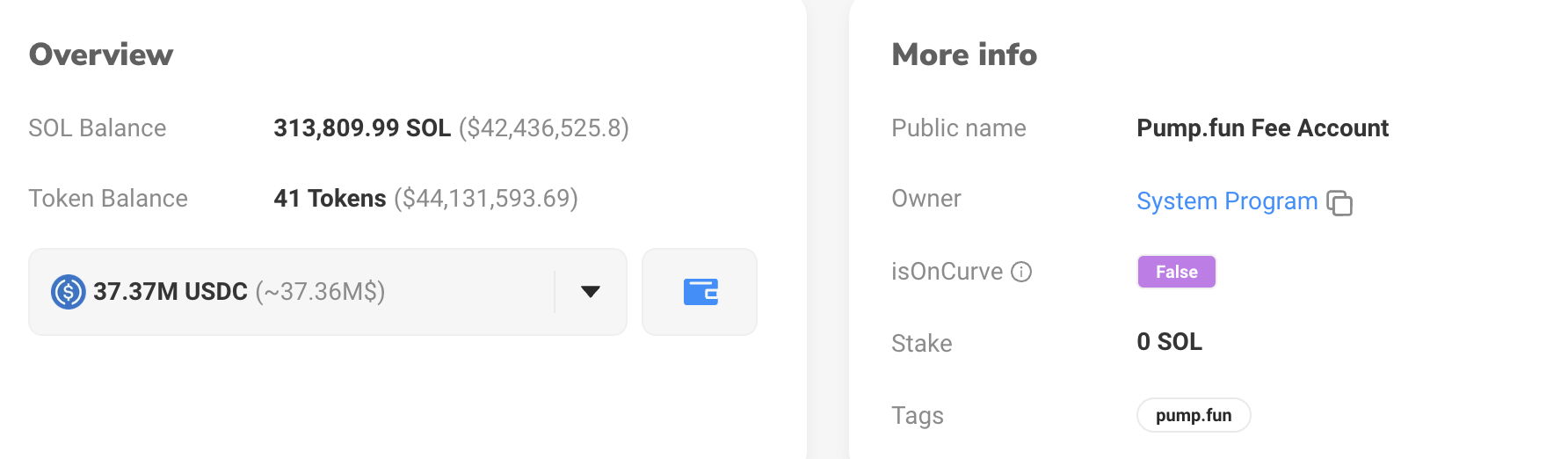Open the wallet portfolio icon button
This screenshot has height=459, width=1568.
700,292
